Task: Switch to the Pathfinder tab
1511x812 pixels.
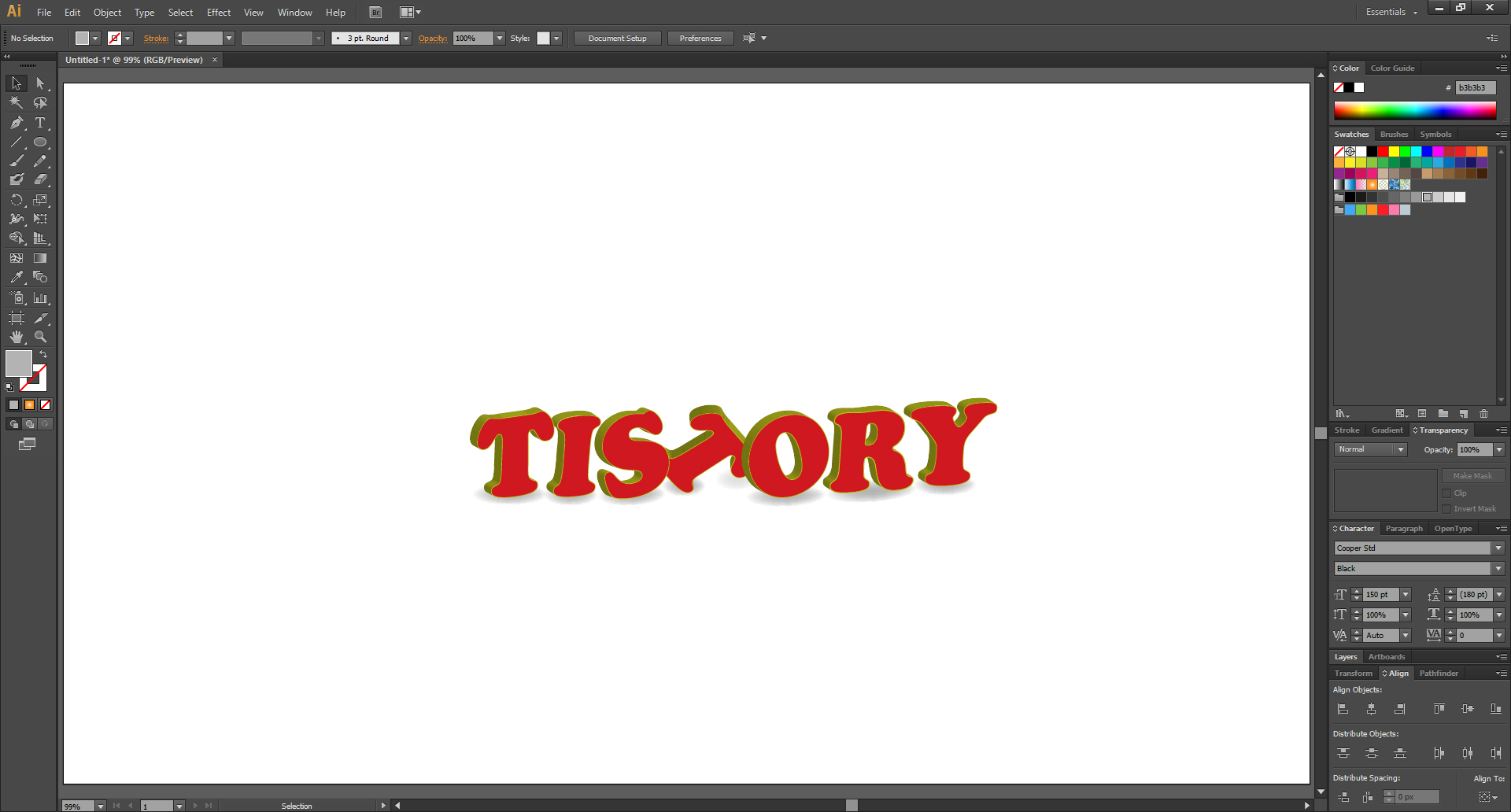Action: point(1439,674)
